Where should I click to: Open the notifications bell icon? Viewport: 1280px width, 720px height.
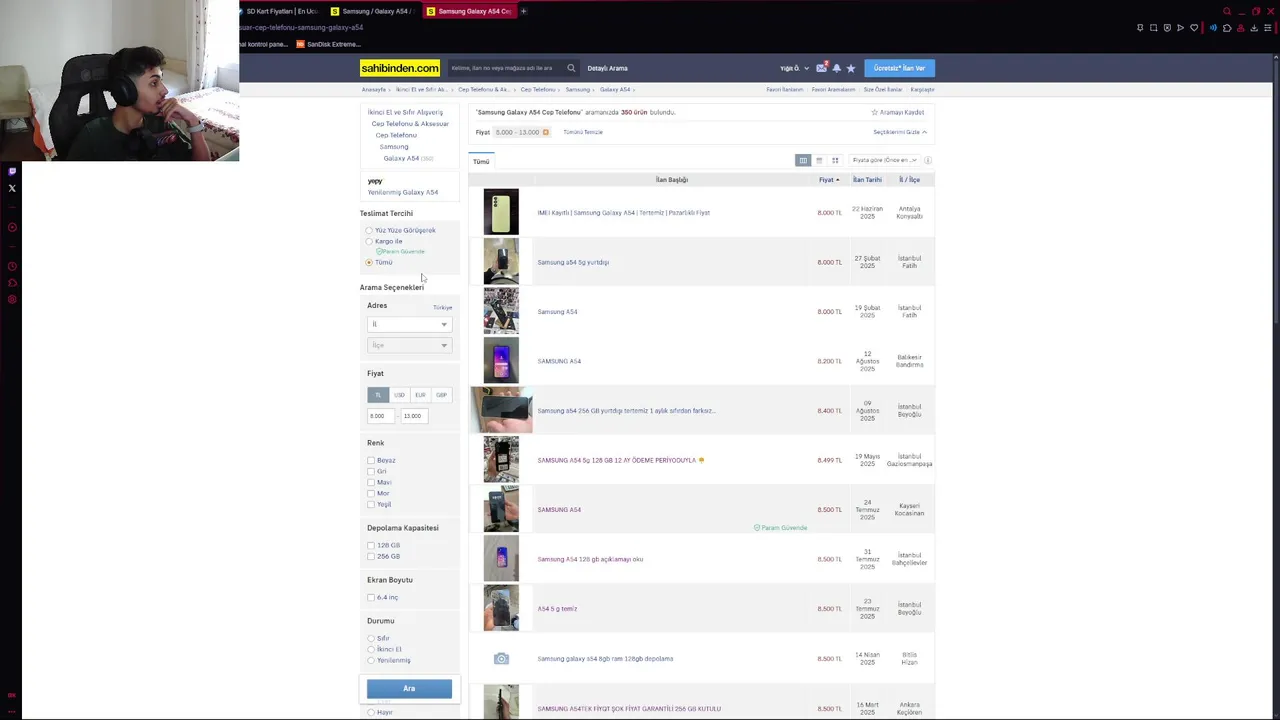837,68
